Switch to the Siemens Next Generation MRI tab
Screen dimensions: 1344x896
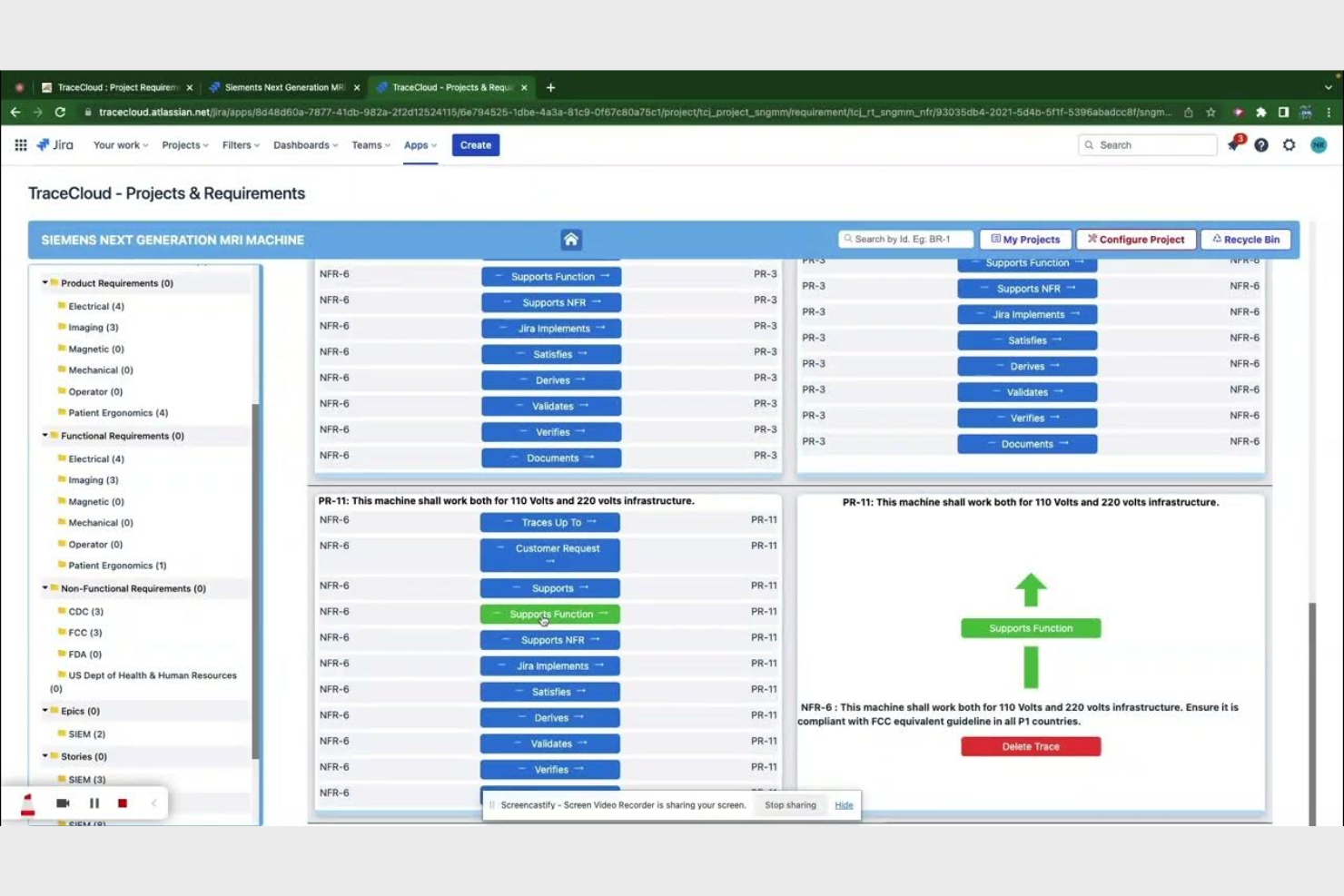(283, 88)
